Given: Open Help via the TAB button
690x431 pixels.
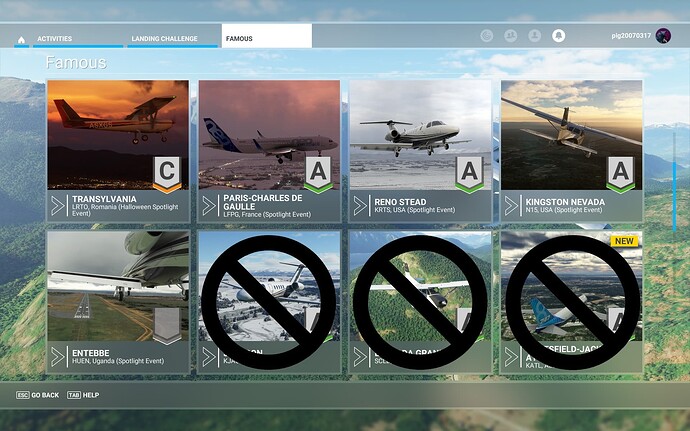Looking at the screenshot, I should point(83,395).
